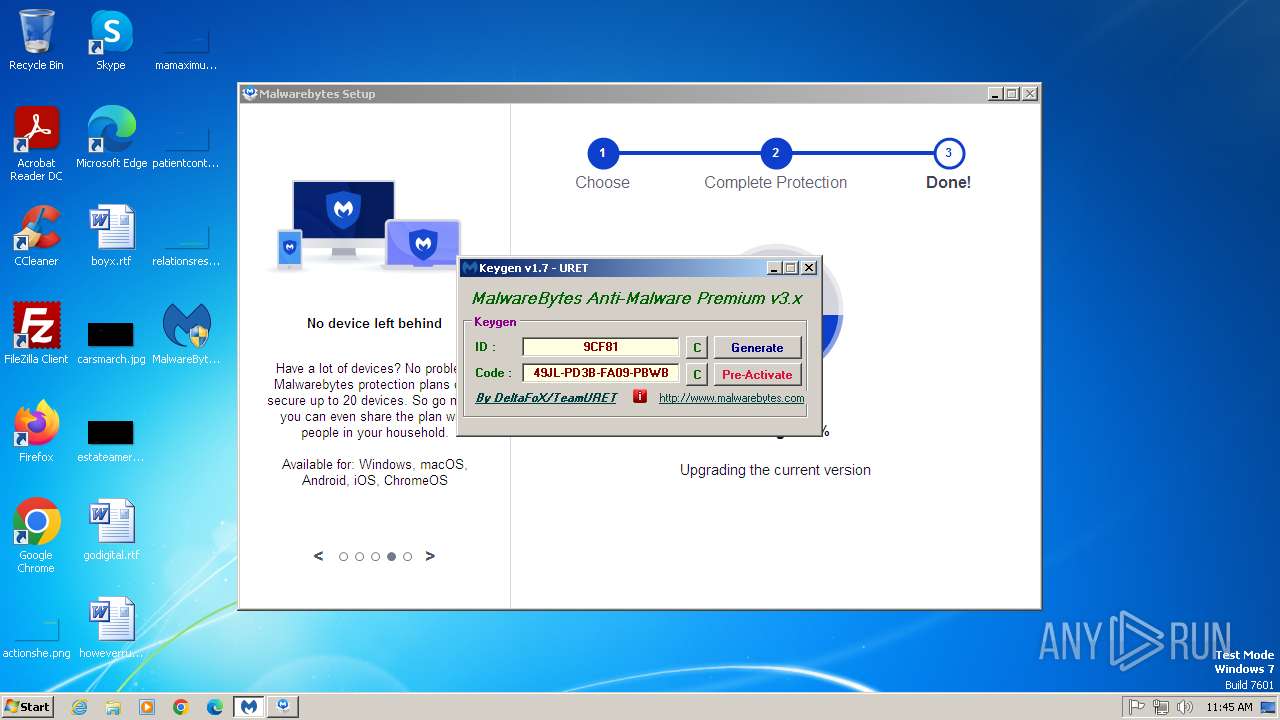Close the Malwarebytes Setup window
This screenshot has width=1280, height=720.
click(1030, 94)
